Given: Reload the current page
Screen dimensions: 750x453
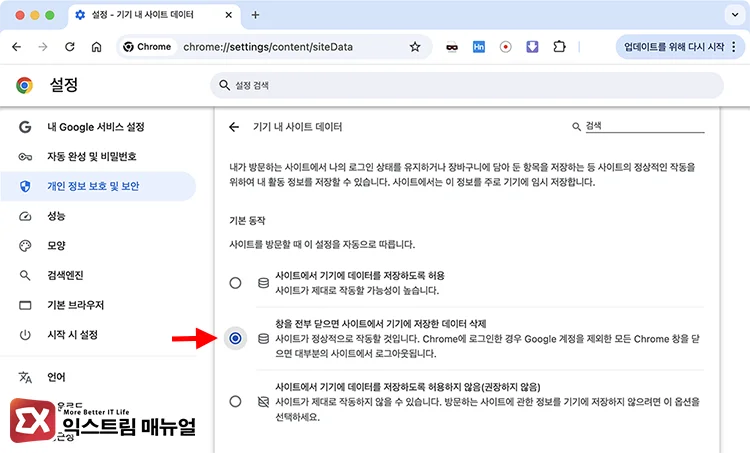Looking at the screenshot, I should coord(70,47).
